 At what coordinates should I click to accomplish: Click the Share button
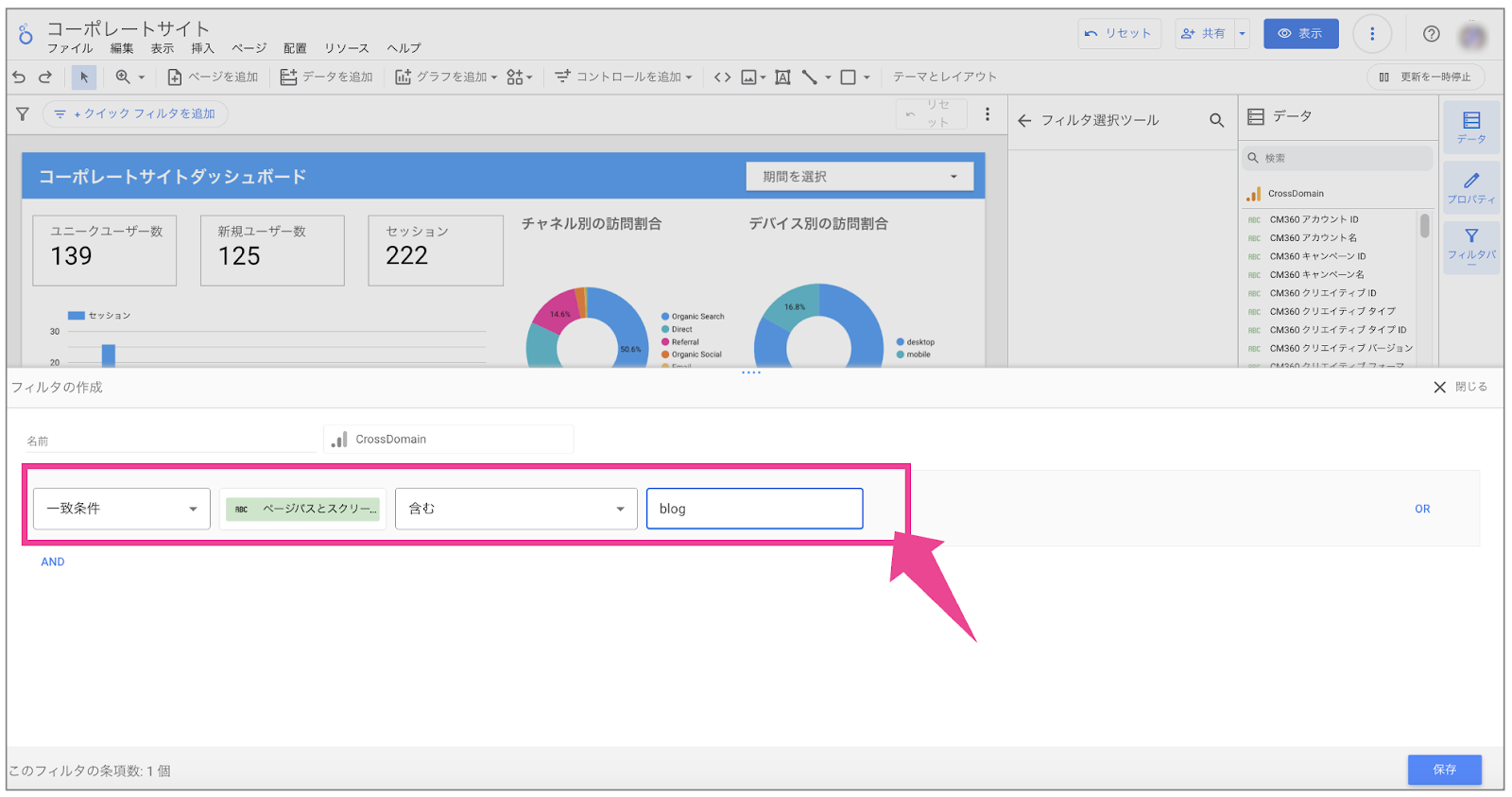click(x=1204, y=34)
